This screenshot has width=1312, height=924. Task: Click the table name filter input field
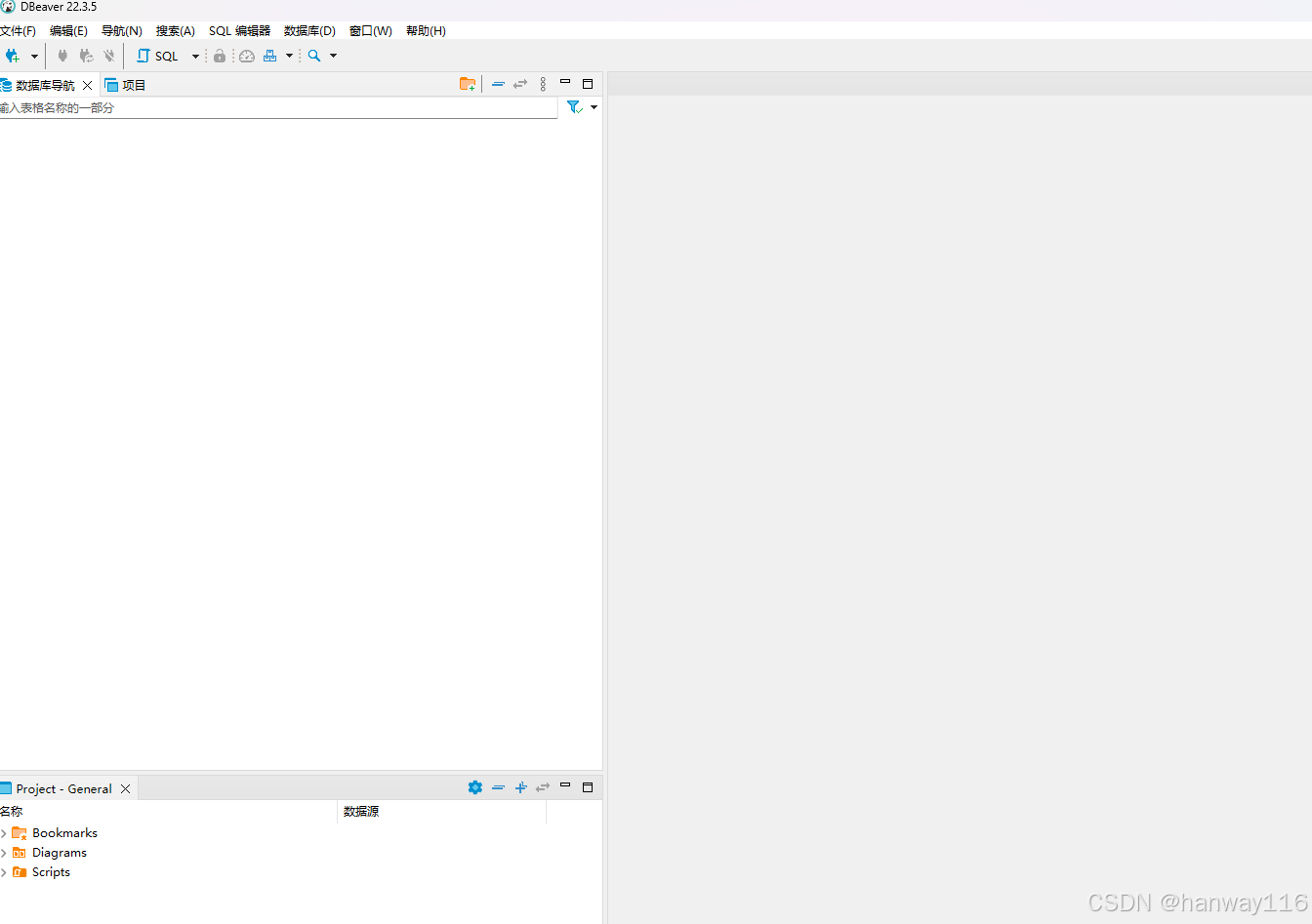tap(278, 108)
